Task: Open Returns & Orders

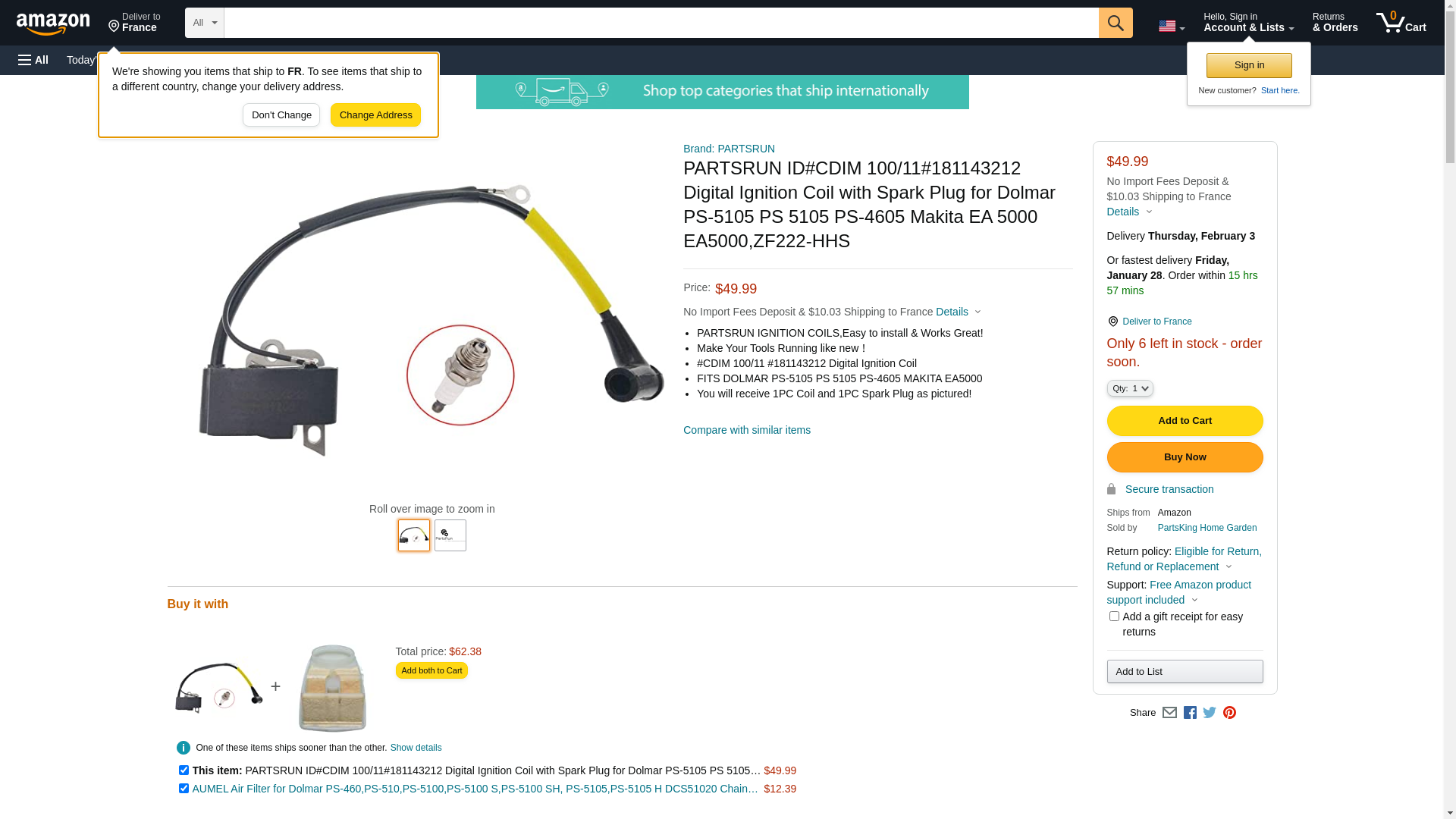Action: coord(1335,23)
